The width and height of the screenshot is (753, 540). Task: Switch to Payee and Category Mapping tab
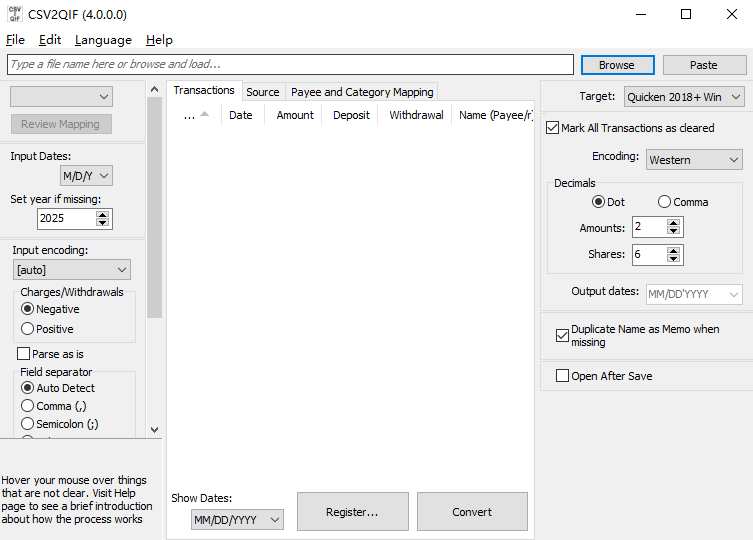(362, 92)
